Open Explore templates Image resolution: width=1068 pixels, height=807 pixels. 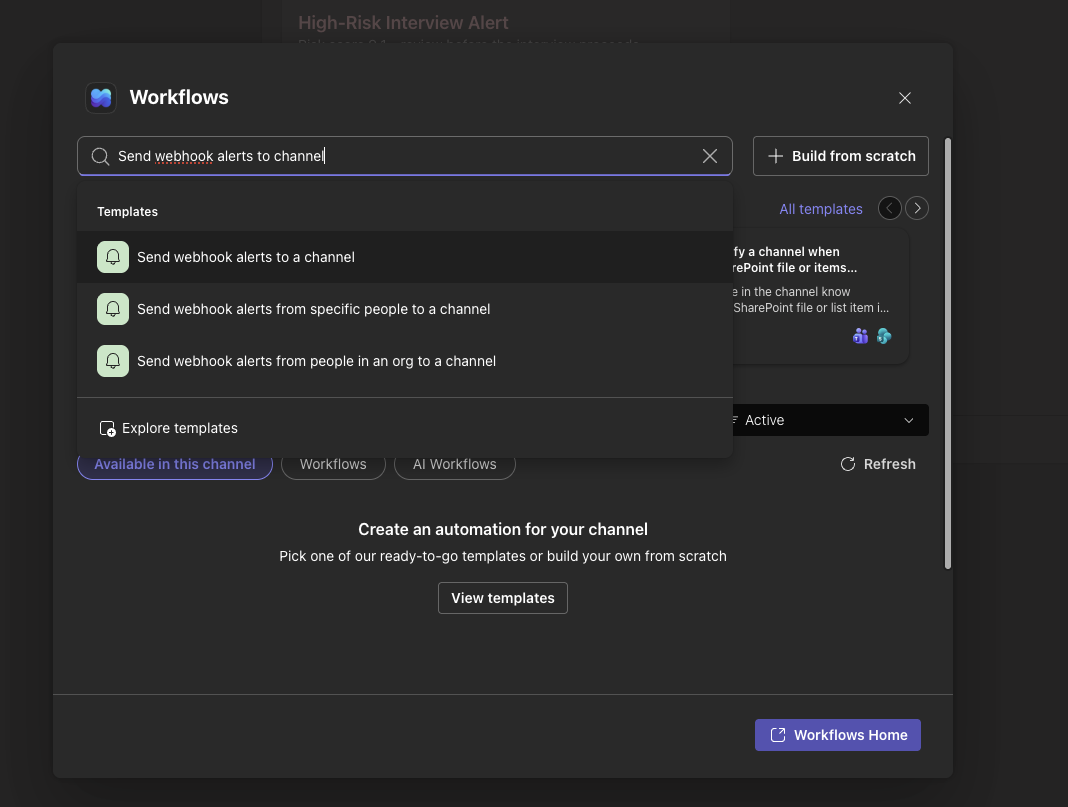pyautogui.click(x=168, y=428)
